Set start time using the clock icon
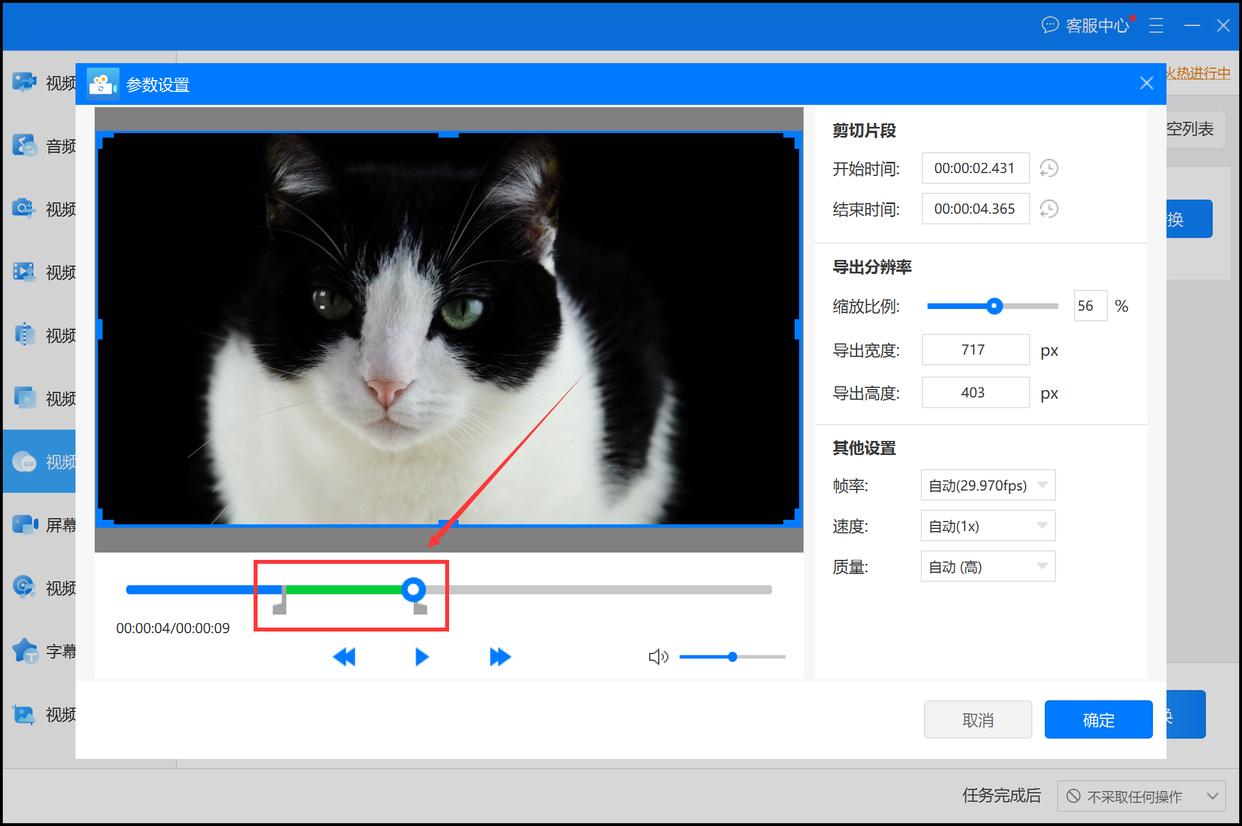 [1048, 168]
